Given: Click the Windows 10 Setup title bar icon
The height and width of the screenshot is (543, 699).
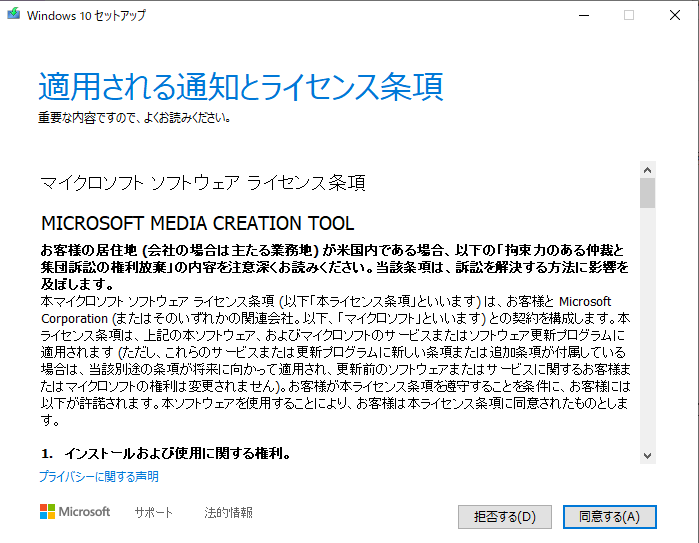Looking at the screenshot, I should click(14, 14).
